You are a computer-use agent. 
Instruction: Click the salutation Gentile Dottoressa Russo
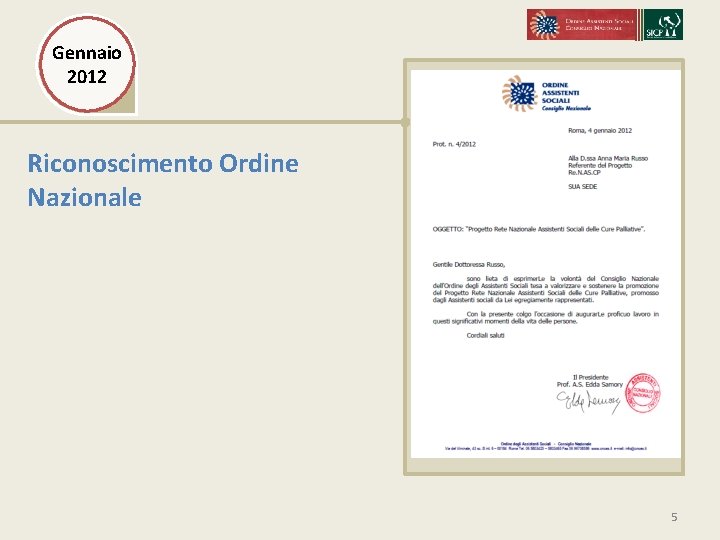469,264
